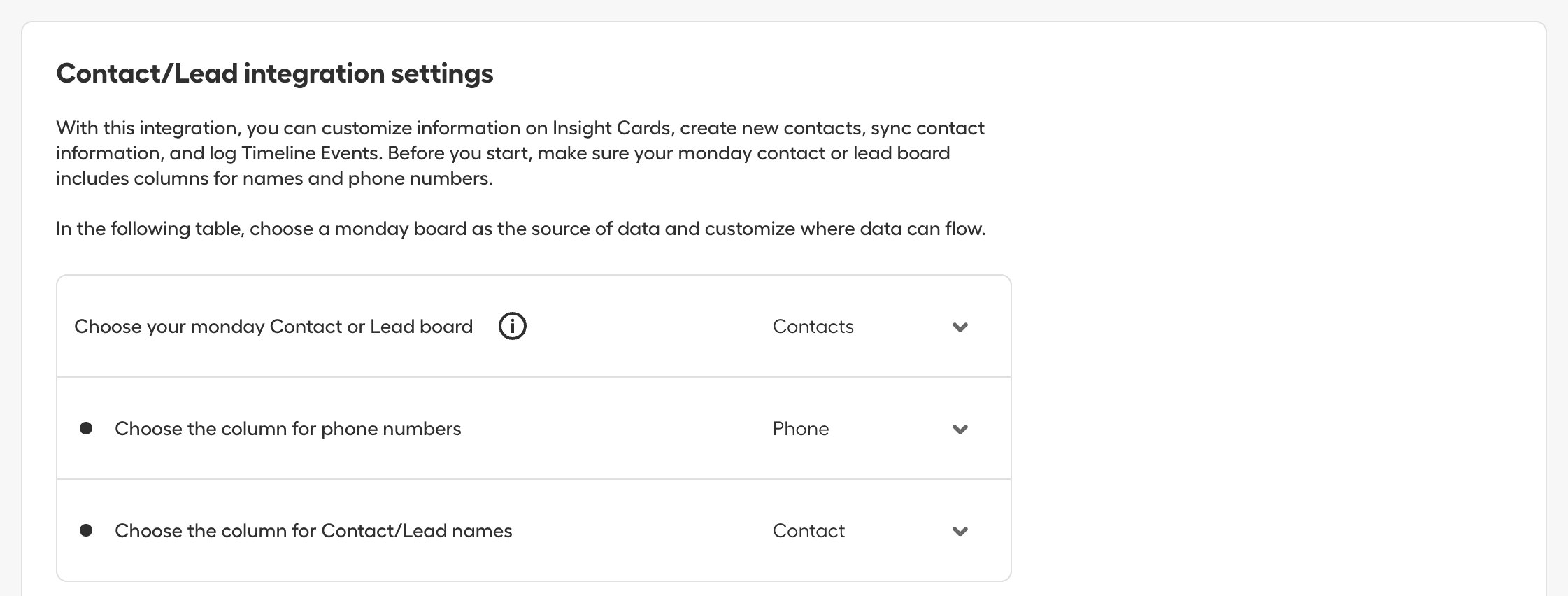1568x596 pixels.
Task: Click the selected 'Phone' column value
Action: [800, 429]
